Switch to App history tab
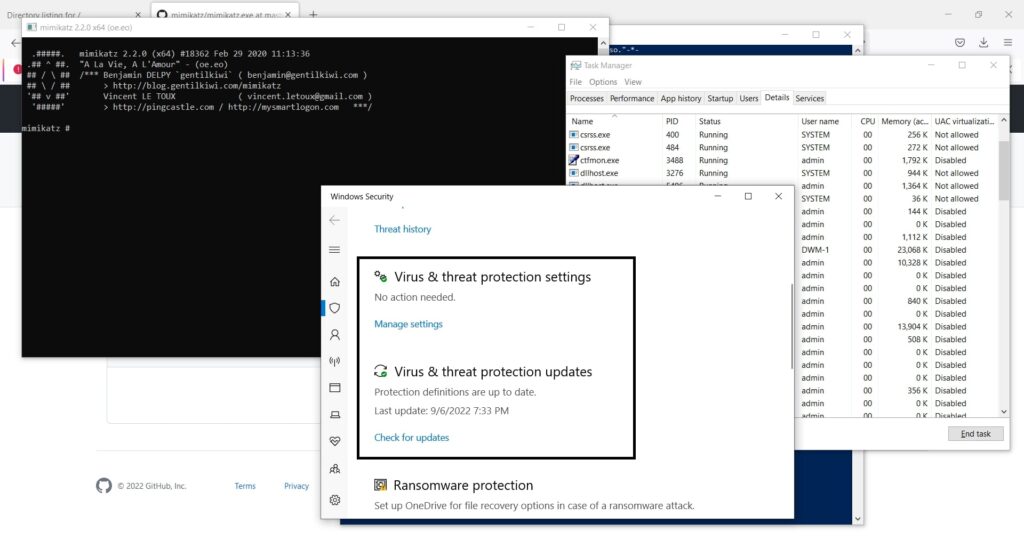The image size is (1024, 548). tap(680, 98)
